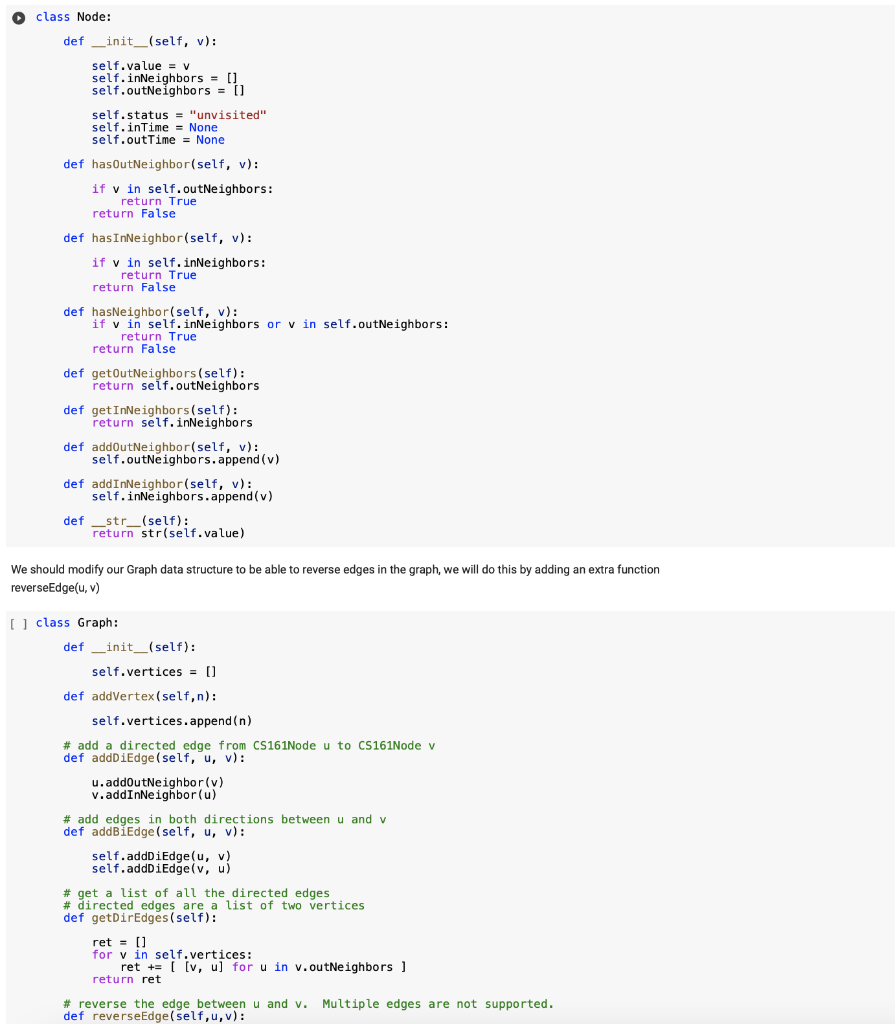Click 'self.outNeighbors.append(v)' line
Screen dimensions: 895x1024
point(186,460)
